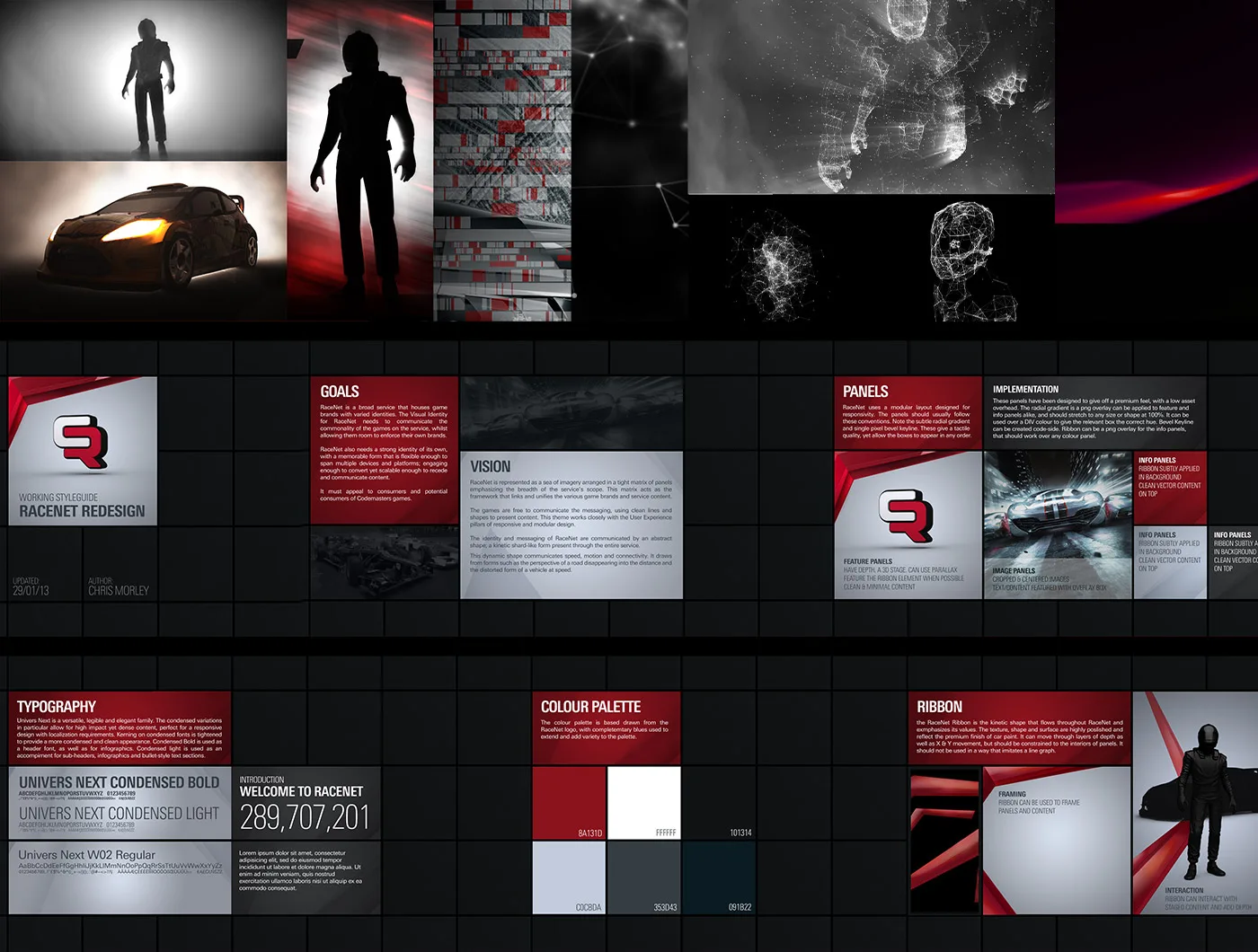
Task: Select the number 289,707,201
Action: (305, 817)
